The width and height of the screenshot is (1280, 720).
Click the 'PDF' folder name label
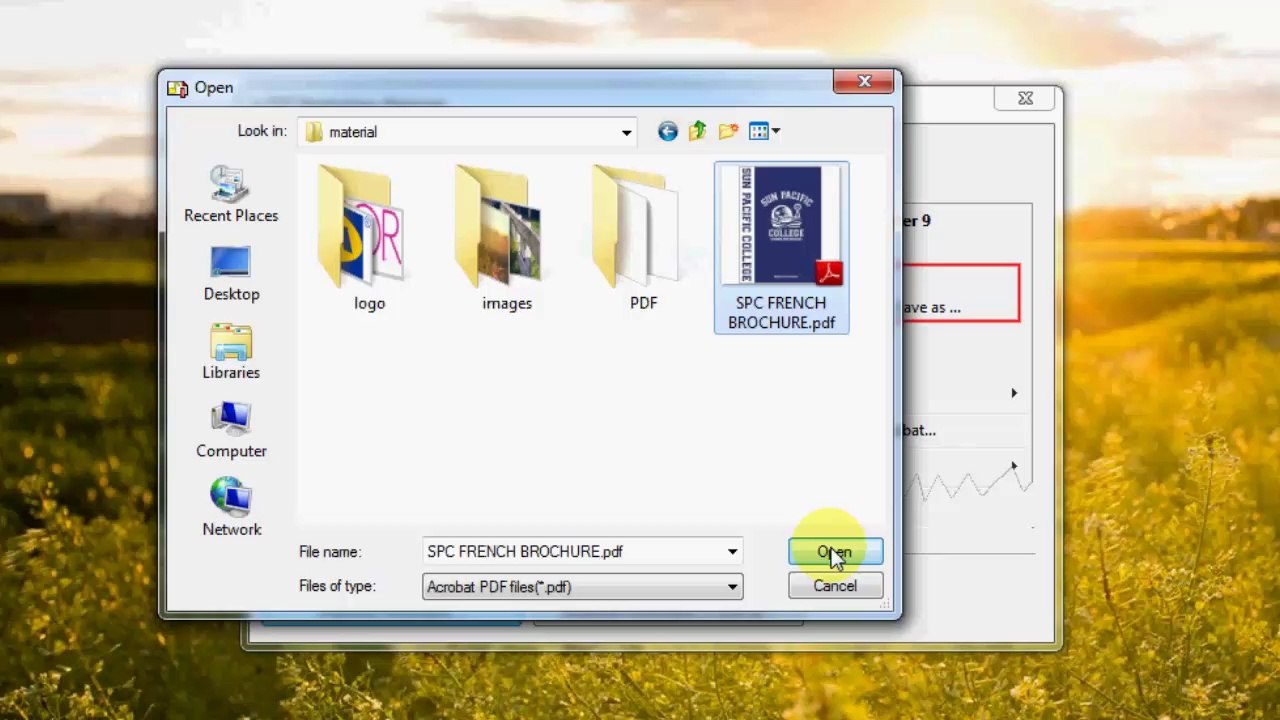tap(643, 303)
